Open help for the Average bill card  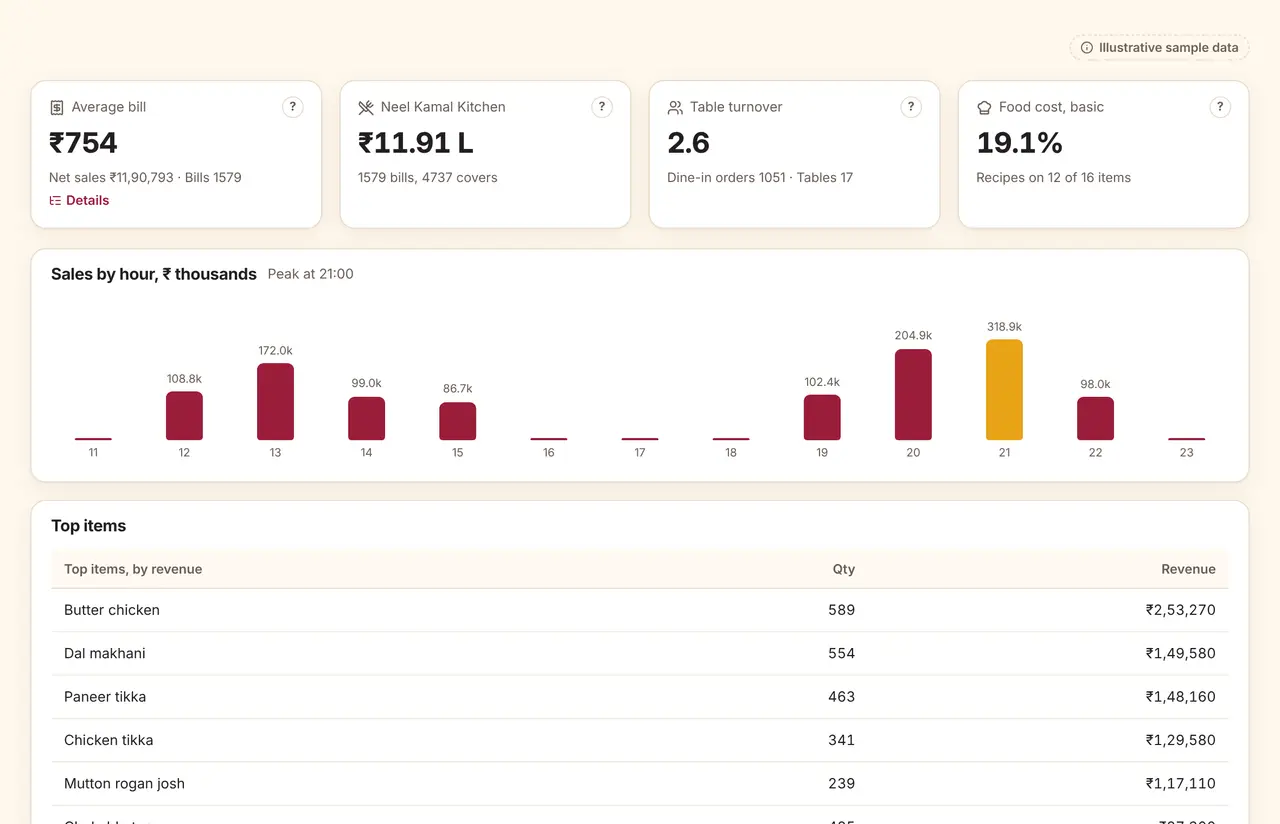click(293, 107)
